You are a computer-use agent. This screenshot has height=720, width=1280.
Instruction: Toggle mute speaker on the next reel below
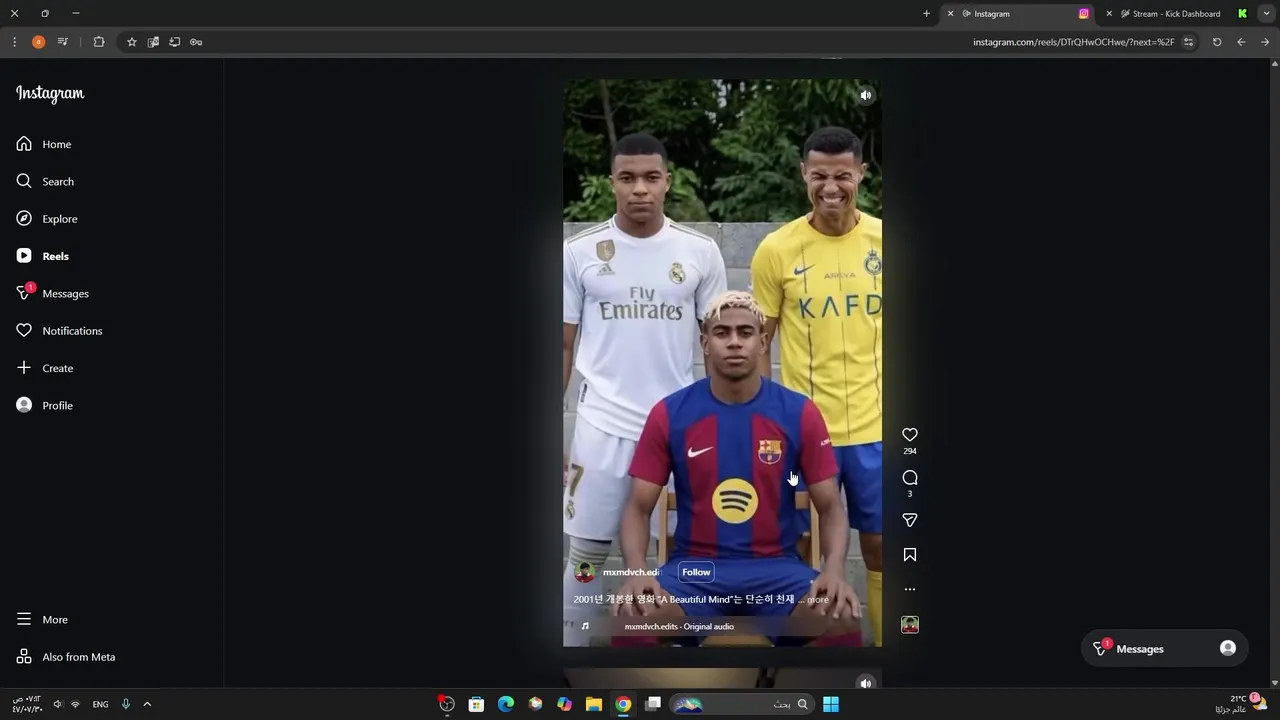(865, 683)
